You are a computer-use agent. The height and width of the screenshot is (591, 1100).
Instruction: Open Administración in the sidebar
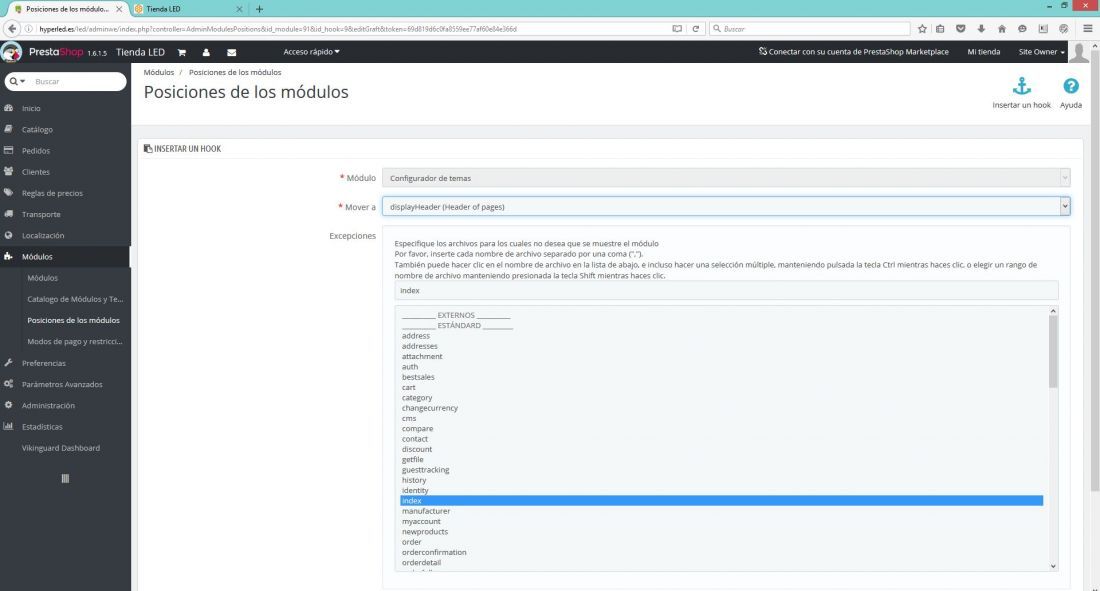pos(48,406)
